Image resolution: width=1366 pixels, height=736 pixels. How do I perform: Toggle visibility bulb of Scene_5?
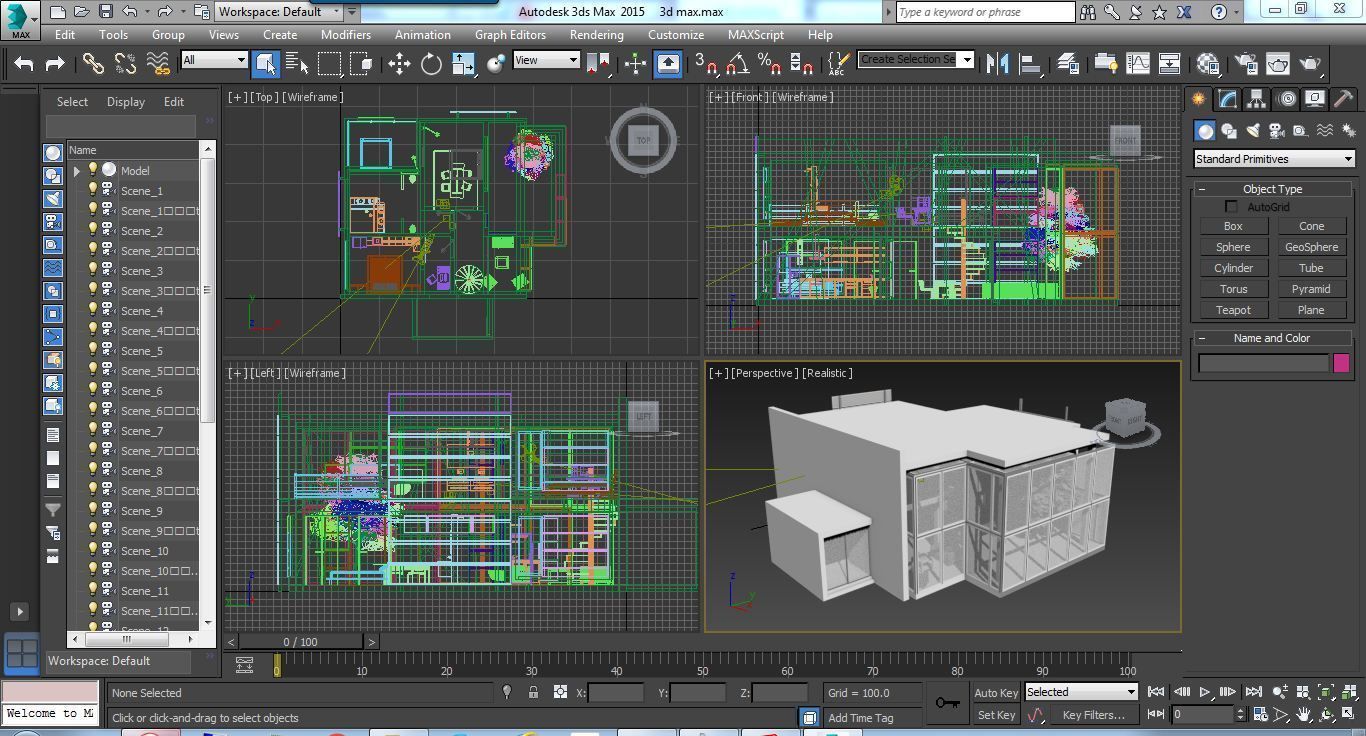point(92,350)
